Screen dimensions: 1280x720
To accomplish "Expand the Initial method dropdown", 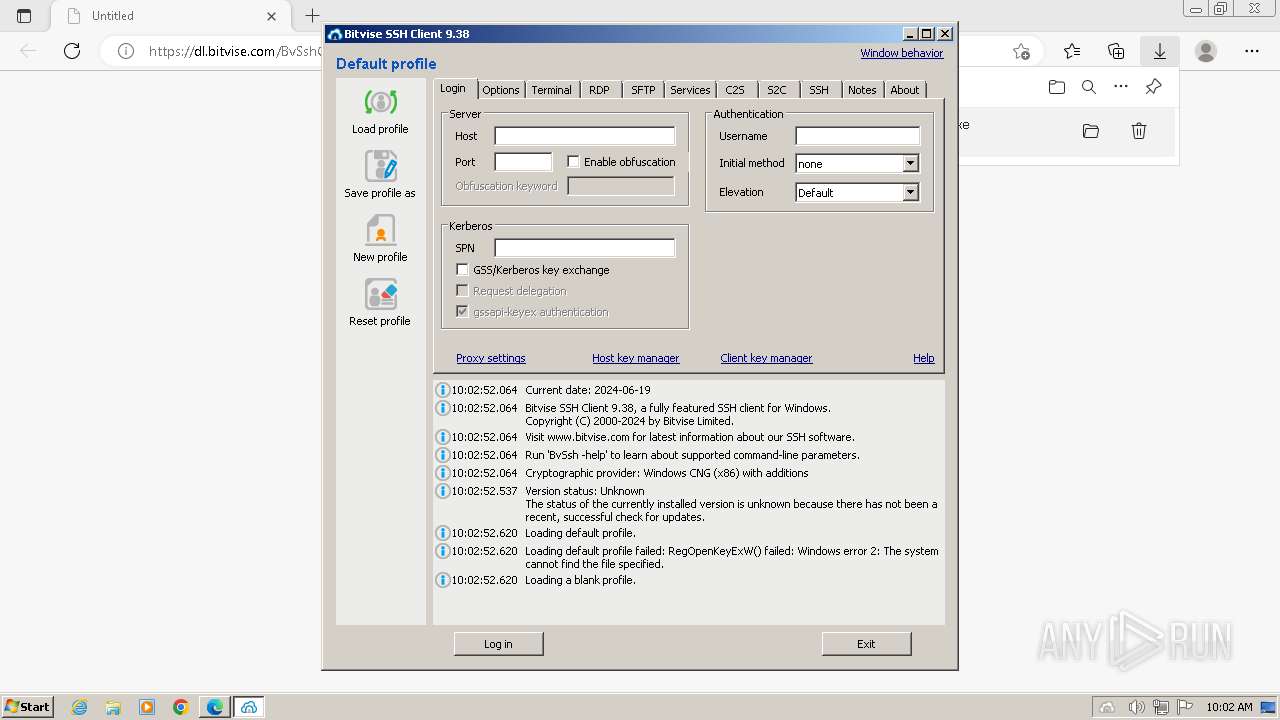I will [x=910, y=163].
